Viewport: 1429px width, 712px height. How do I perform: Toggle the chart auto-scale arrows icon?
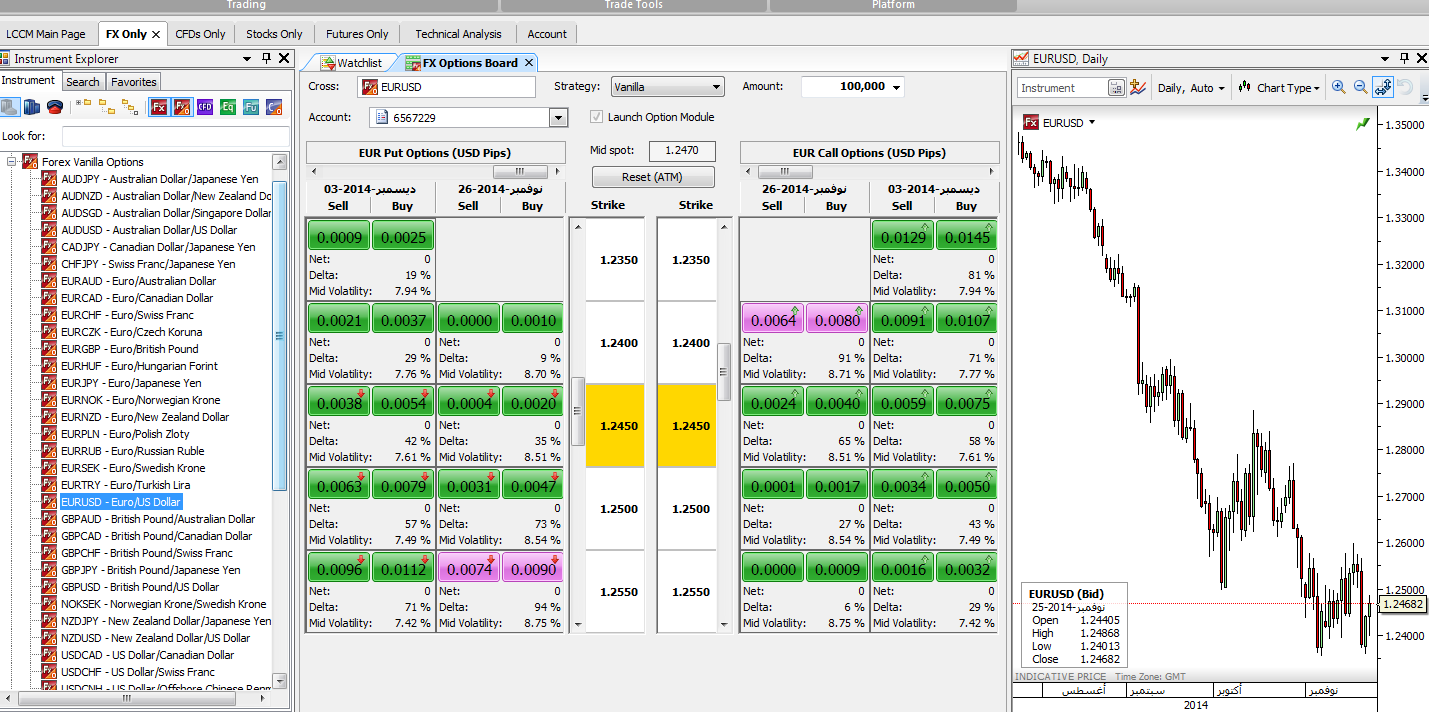pos(1383,87)
